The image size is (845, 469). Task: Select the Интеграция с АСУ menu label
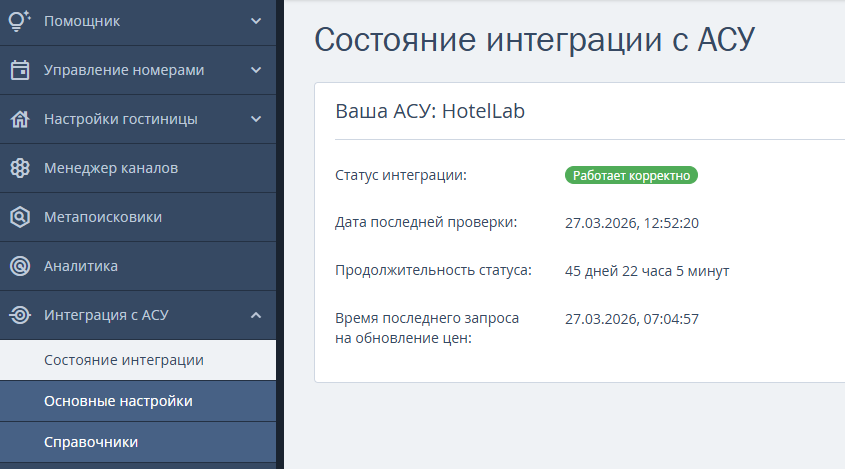pyautogui.click(x=106, y=315)
